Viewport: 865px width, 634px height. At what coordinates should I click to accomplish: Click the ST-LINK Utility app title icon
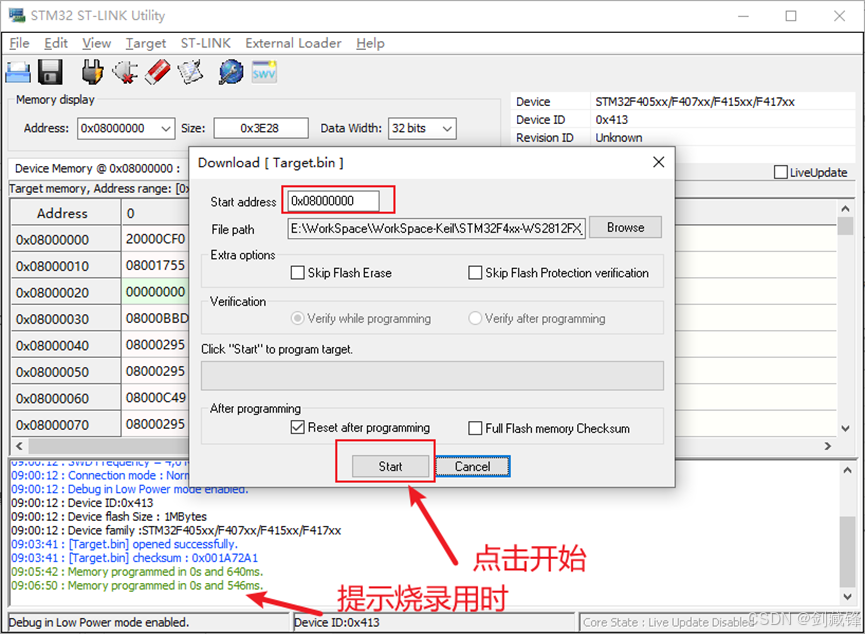click(17, 15)
